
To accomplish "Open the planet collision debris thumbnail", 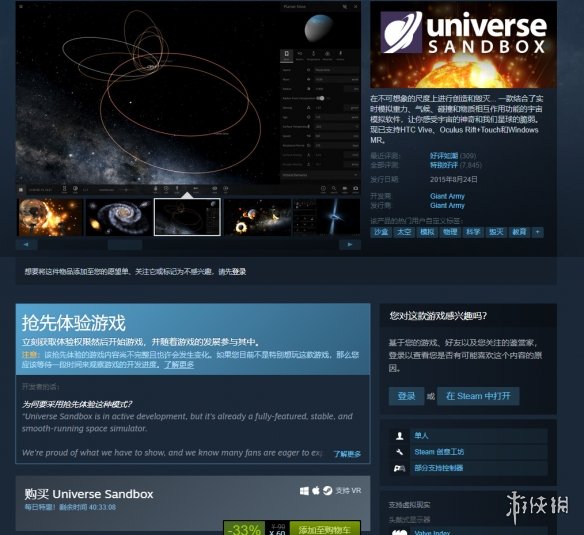I will 257,217.
